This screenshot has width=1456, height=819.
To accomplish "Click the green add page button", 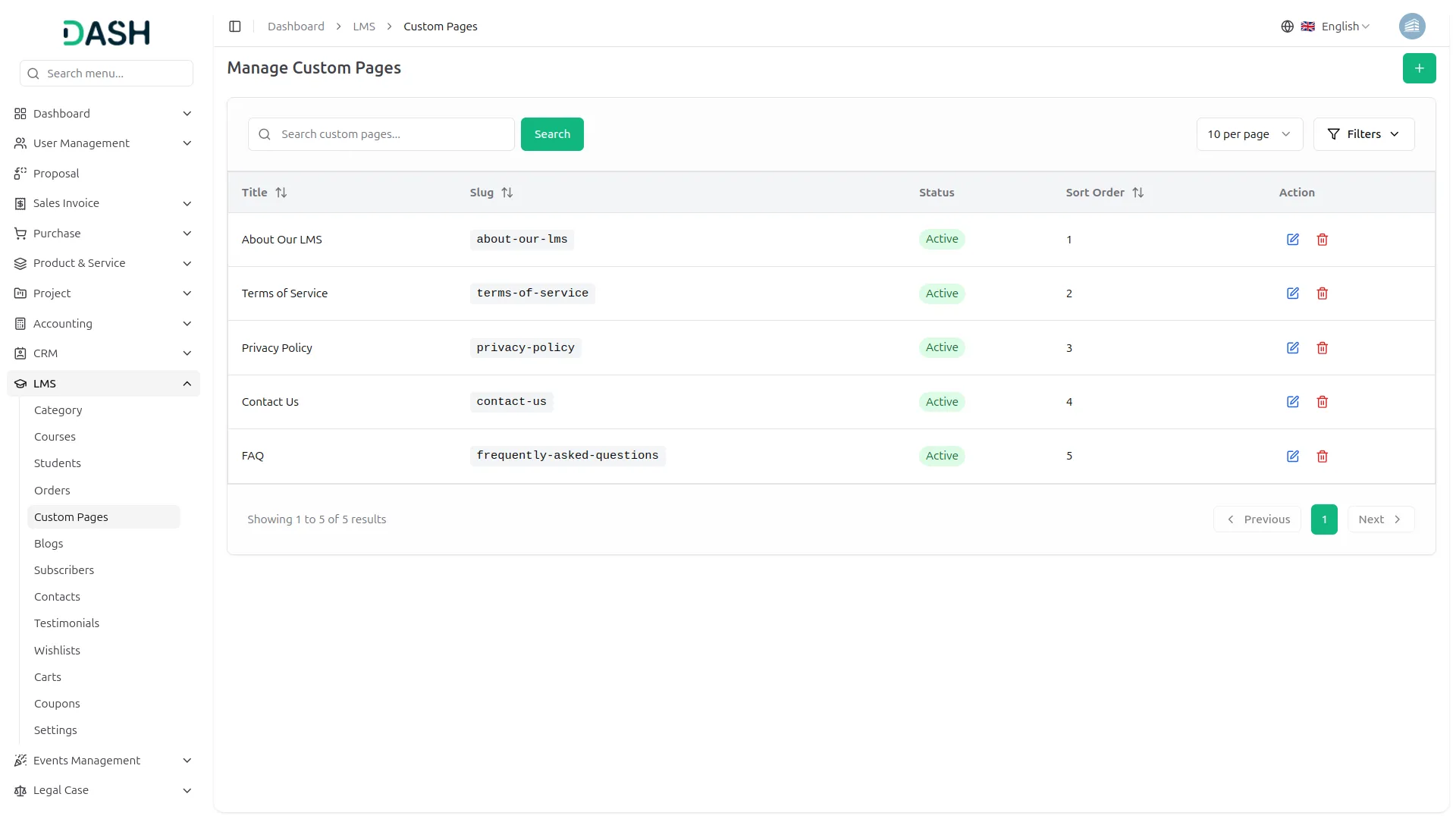I will [1419, 68].
